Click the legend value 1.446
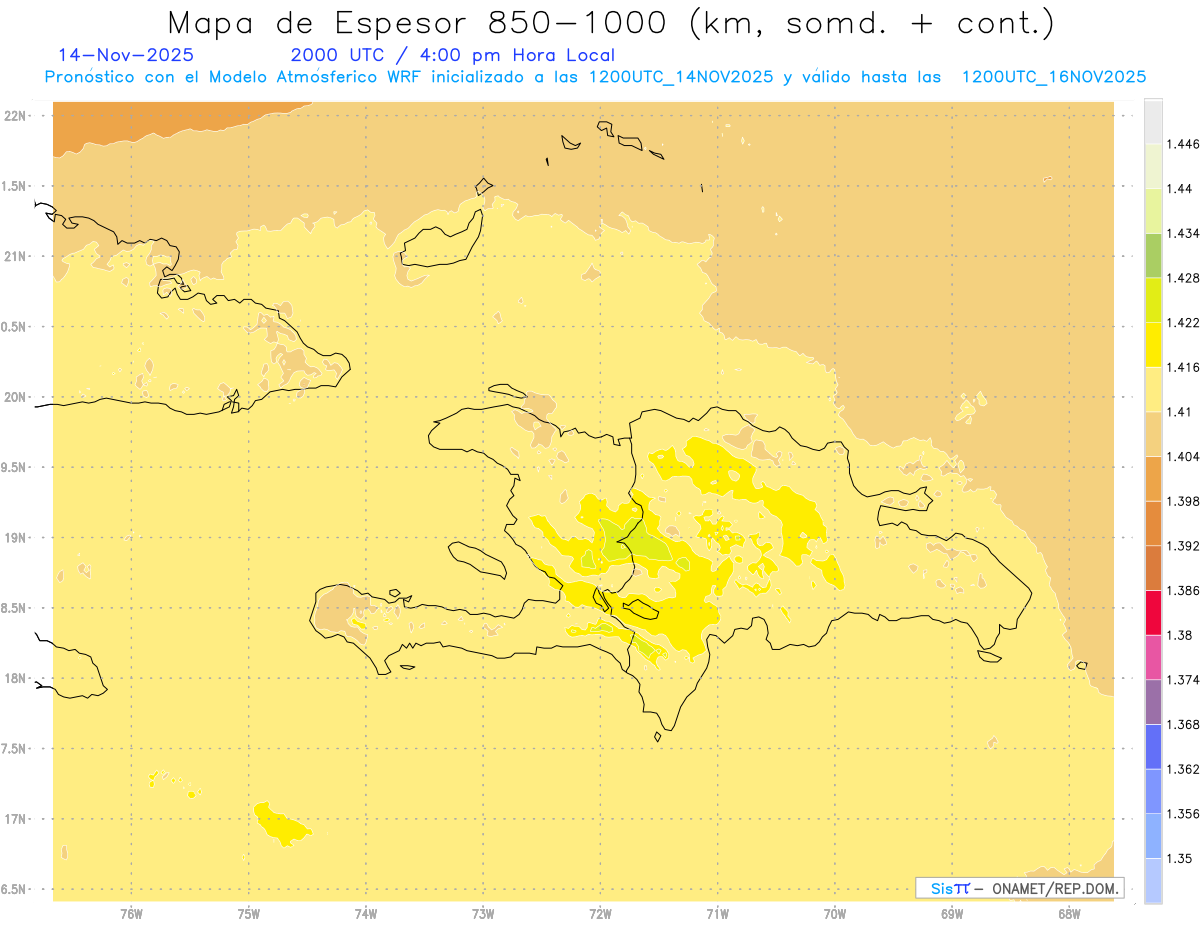Image resolution: width=1200 pixels, height=927 pixels. click(x=1184, y=144)
